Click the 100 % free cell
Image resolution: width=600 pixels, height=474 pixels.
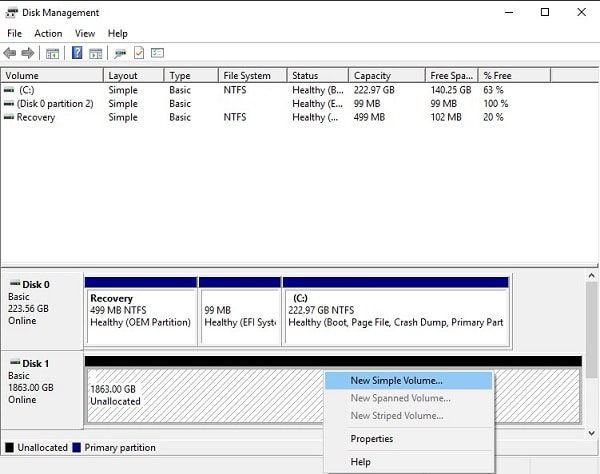496,104
